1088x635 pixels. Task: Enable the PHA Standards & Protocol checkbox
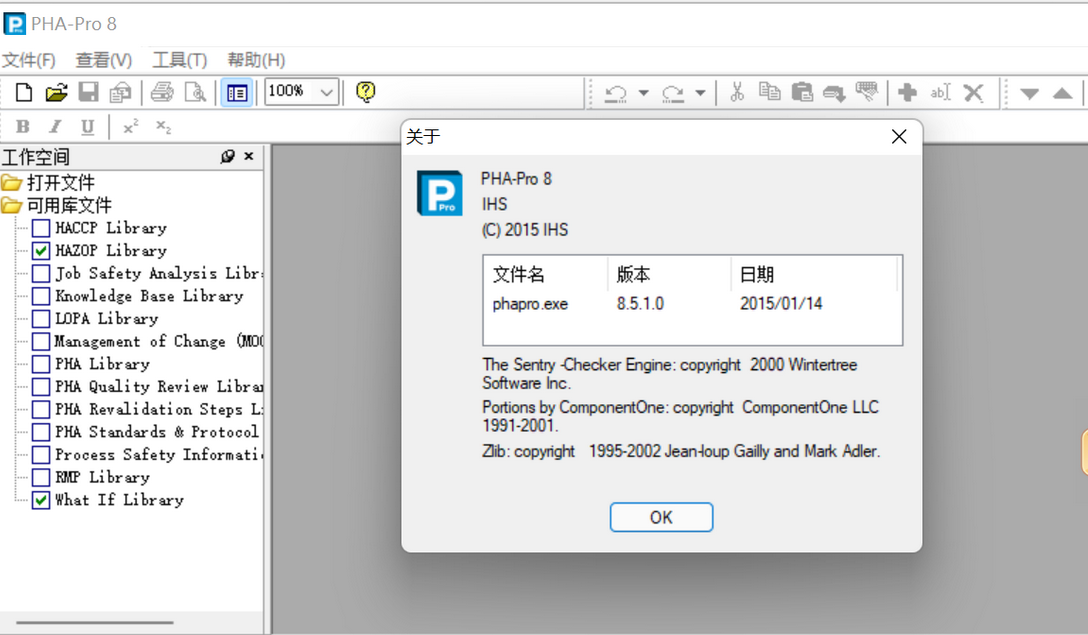(41, 432)
